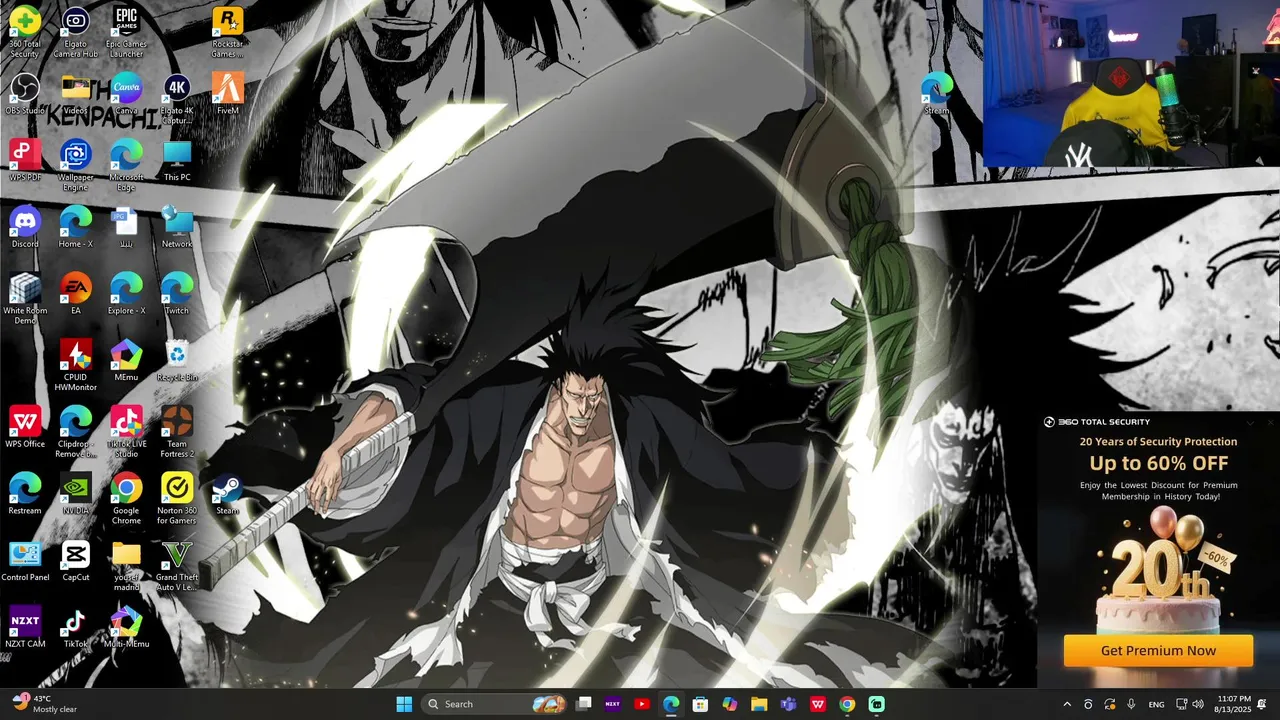Viewport: 1280px width, 720px height.
Task: Select the Explore - X Edge shortcut
Action: click(126, 294)
